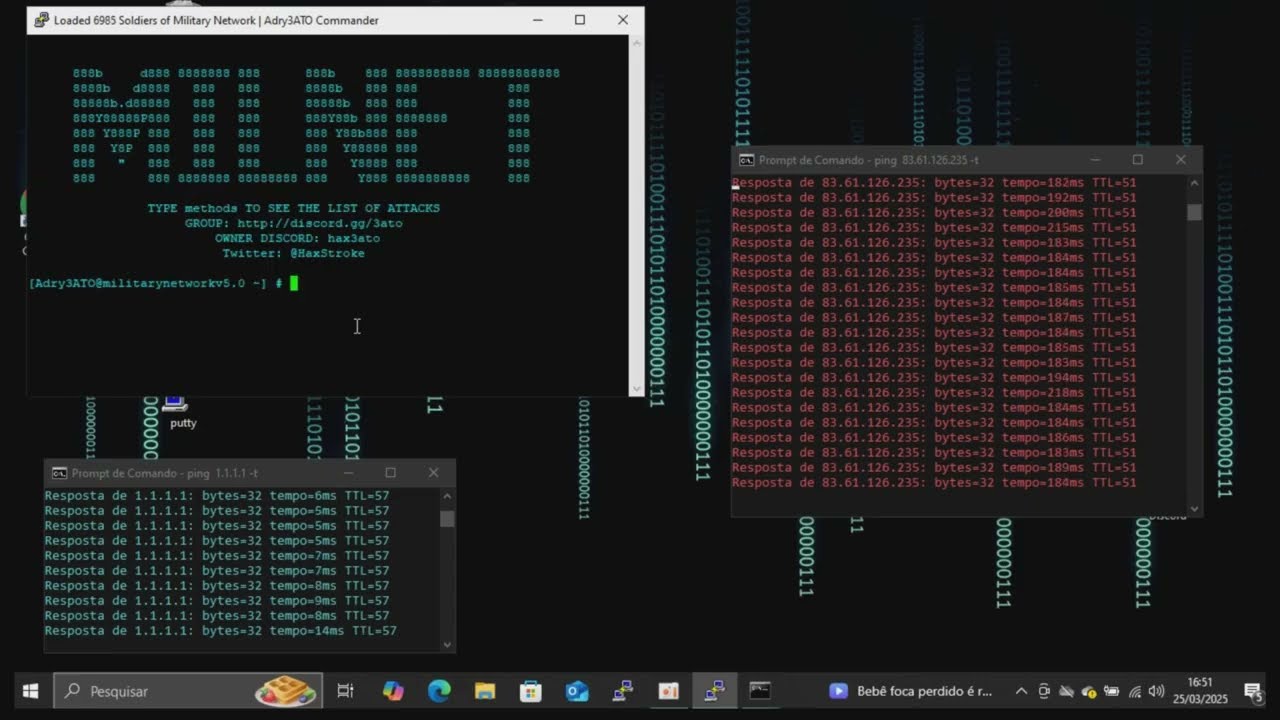The image size is (1280, 720).
Task: Click the 'tempo=218ms' reply line
Action: [934, 393]
